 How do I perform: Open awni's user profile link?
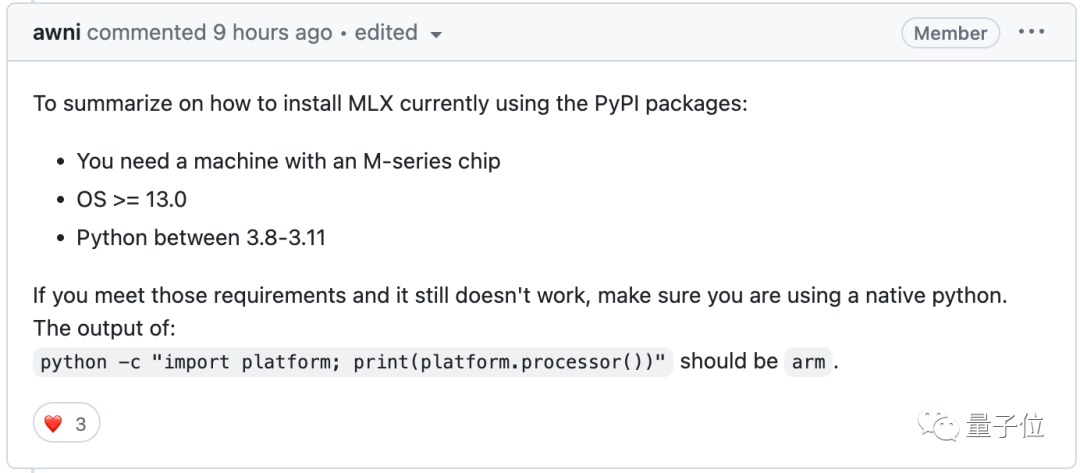tap(57, 33)
